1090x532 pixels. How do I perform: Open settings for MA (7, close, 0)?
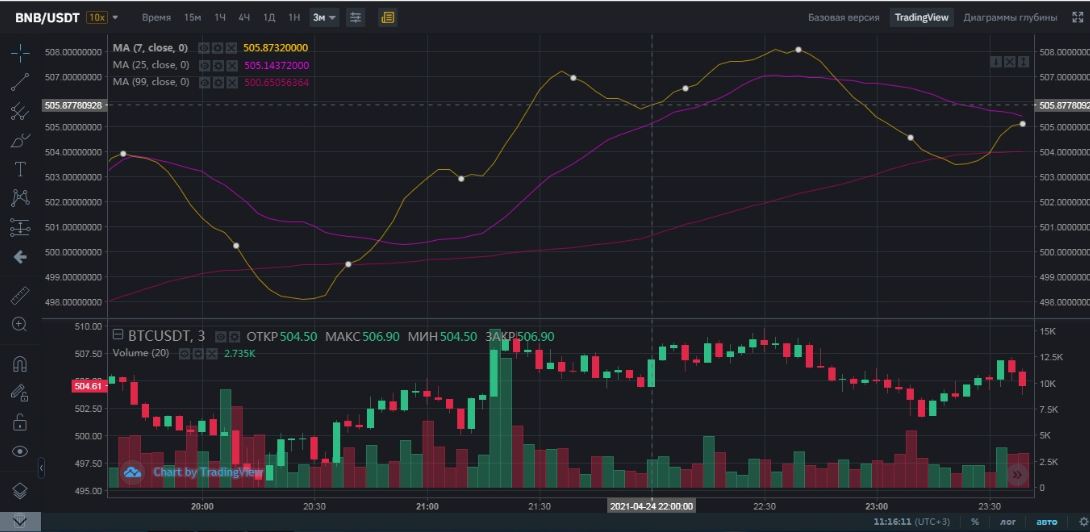pyautogui.click(x=218, y=48)
